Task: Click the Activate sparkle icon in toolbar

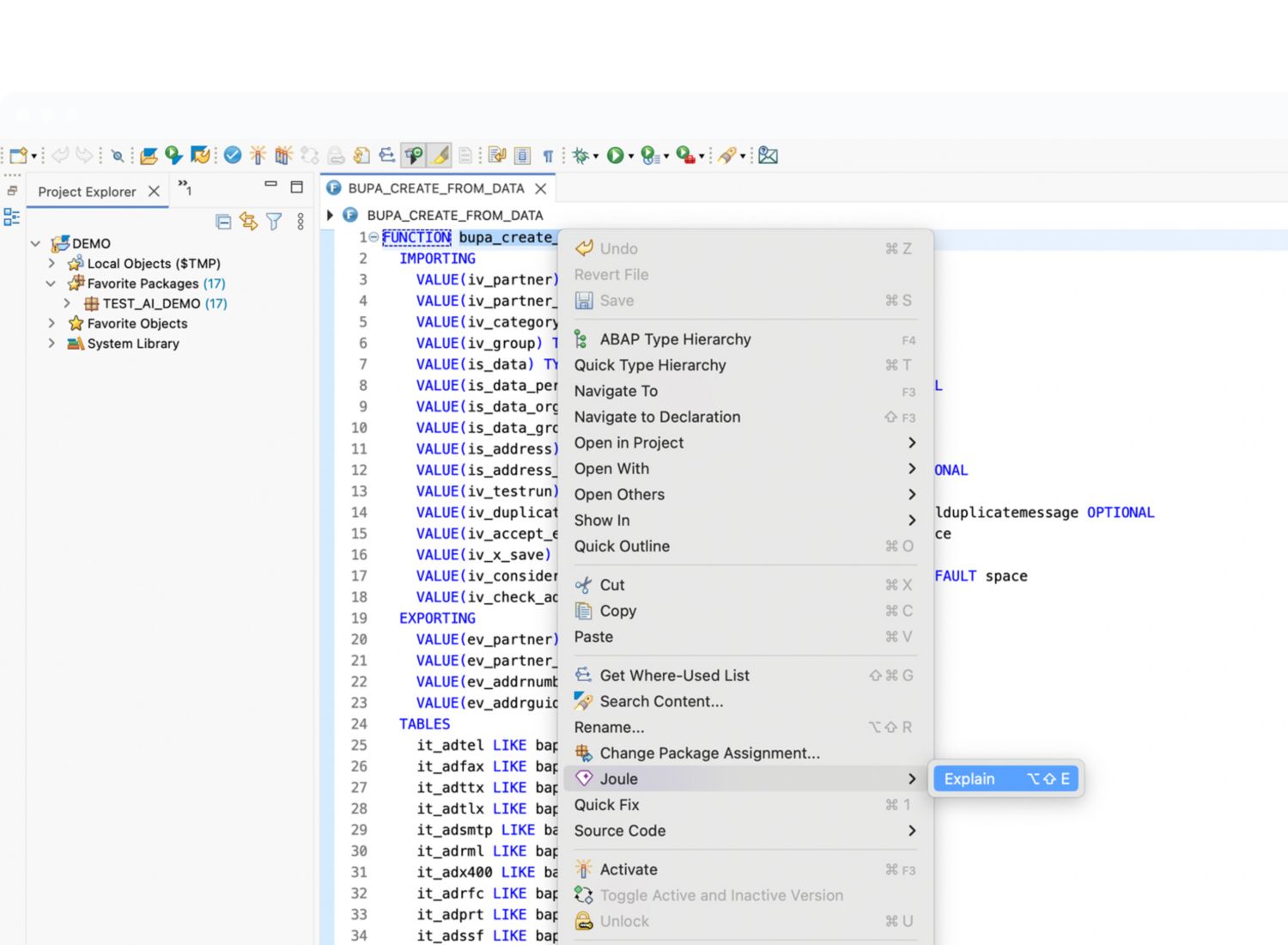Action: click(x=258, y=155)
